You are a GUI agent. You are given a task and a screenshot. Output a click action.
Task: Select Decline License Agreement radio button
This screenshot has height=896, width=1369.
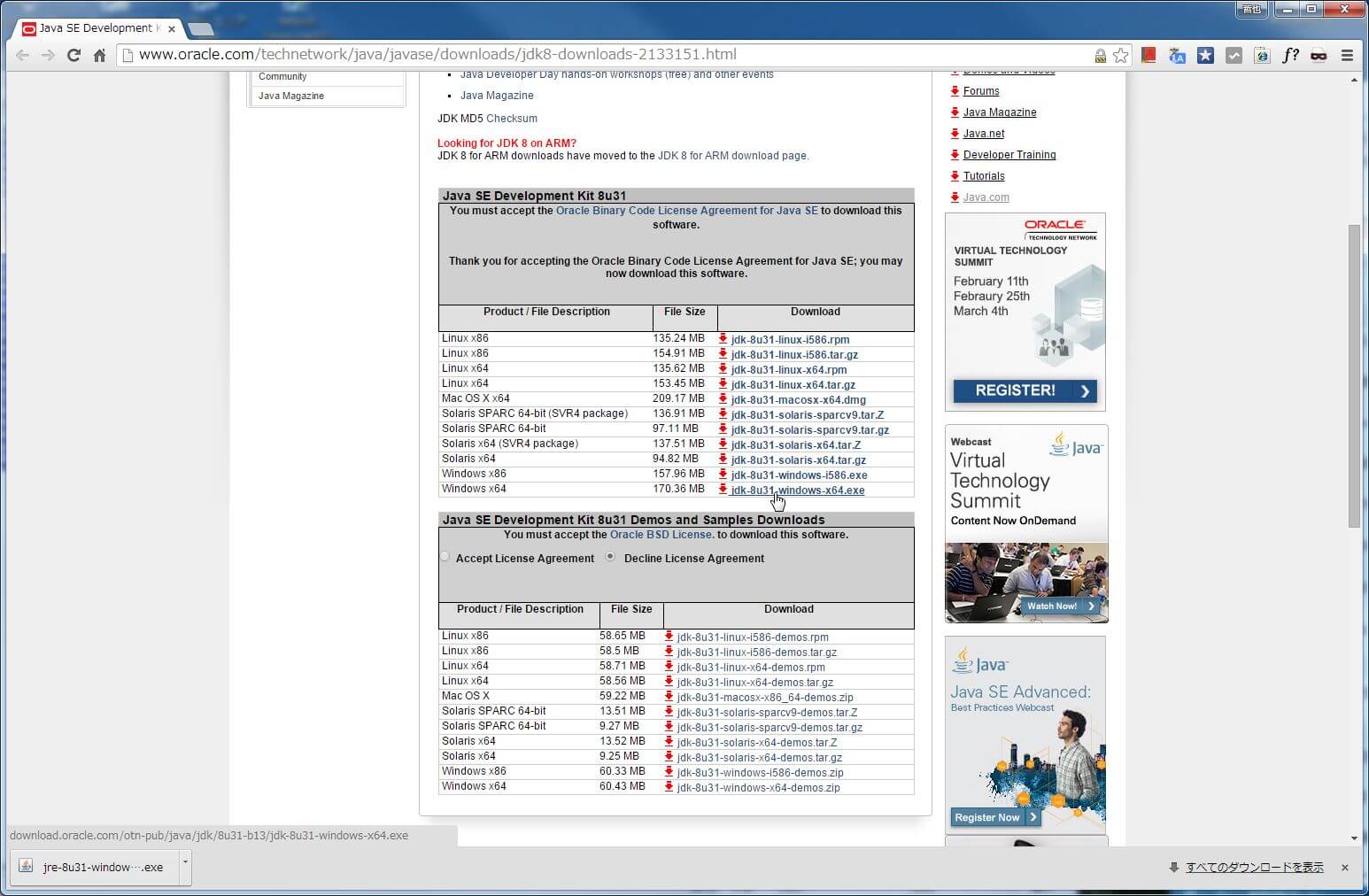(610, 557)
